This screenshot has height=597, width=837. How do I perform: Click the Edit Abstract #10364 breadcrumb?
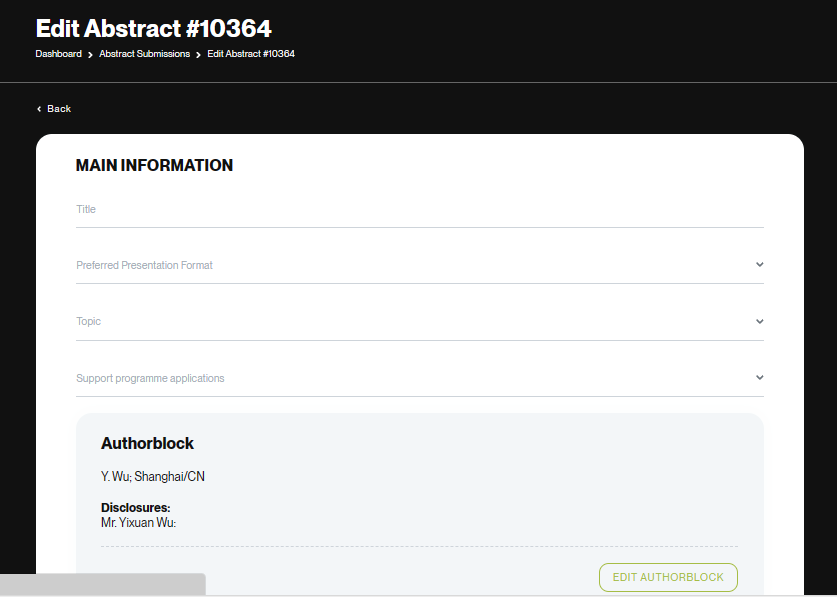coord(251,54)
